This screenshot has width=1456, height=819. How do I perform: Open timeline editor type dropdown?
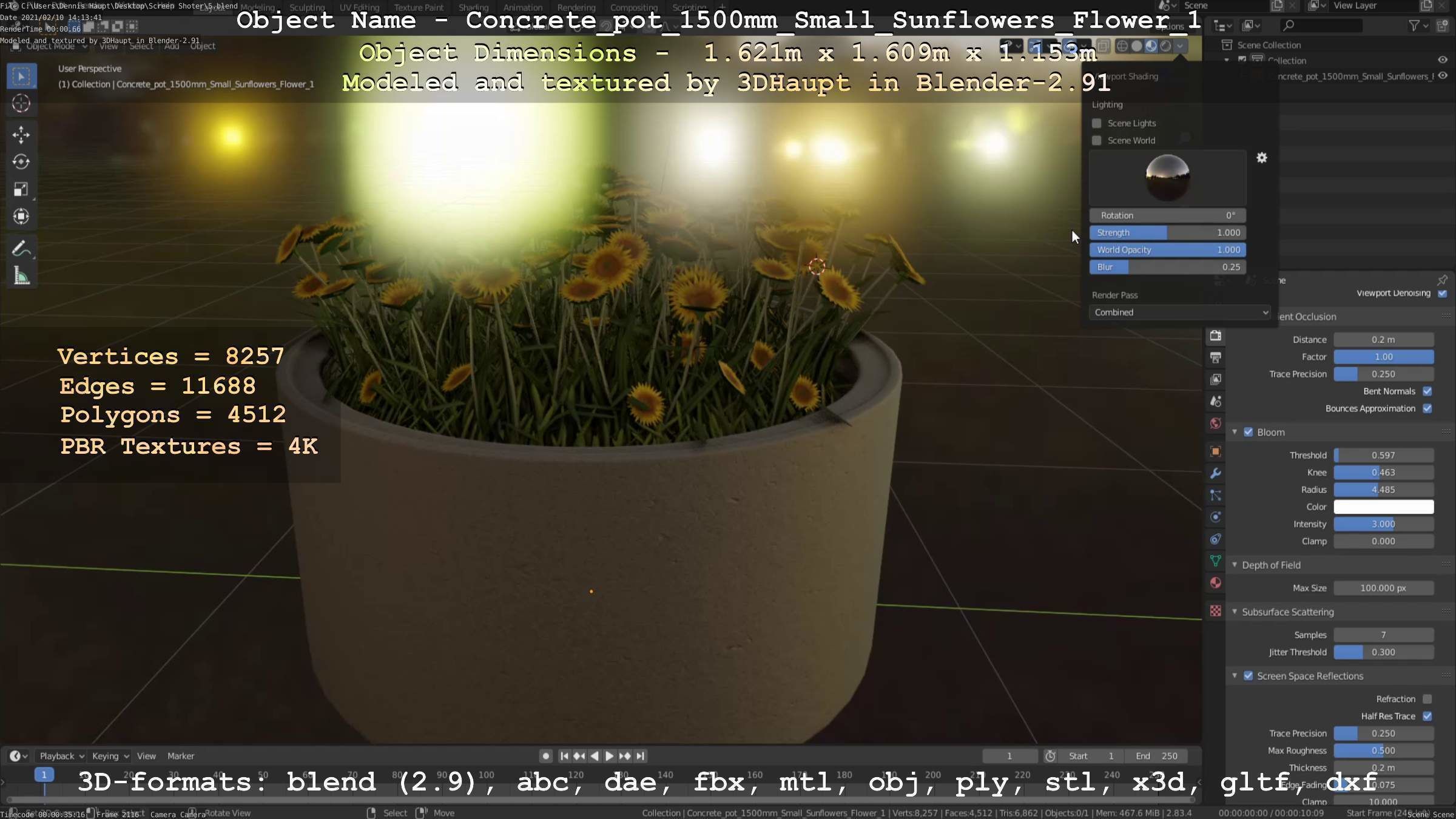point(18,756)
